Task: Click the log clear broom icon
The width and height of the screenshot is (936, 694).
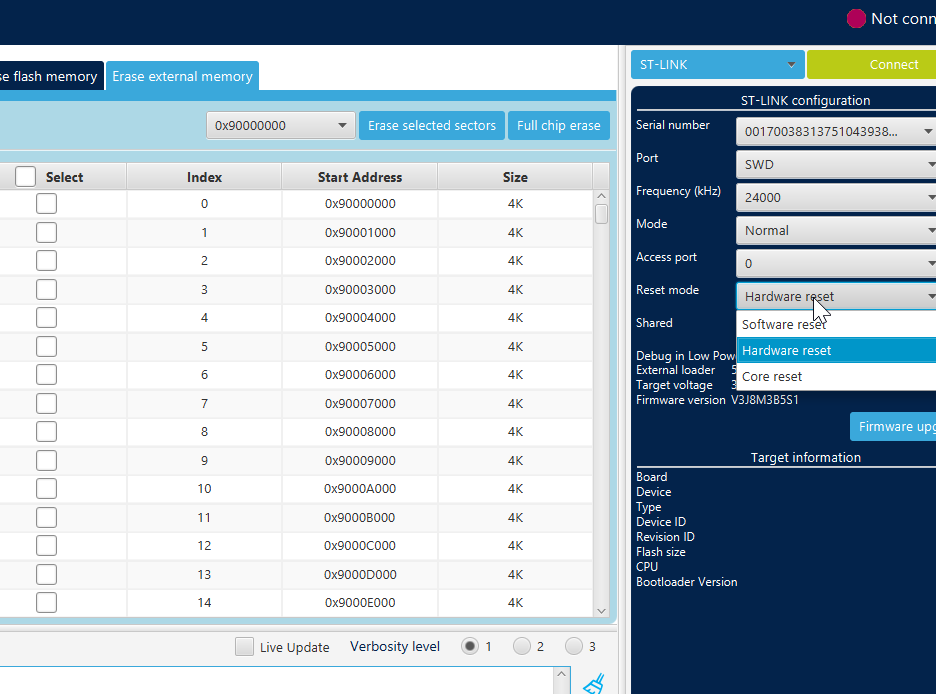Action: [594, 684]
